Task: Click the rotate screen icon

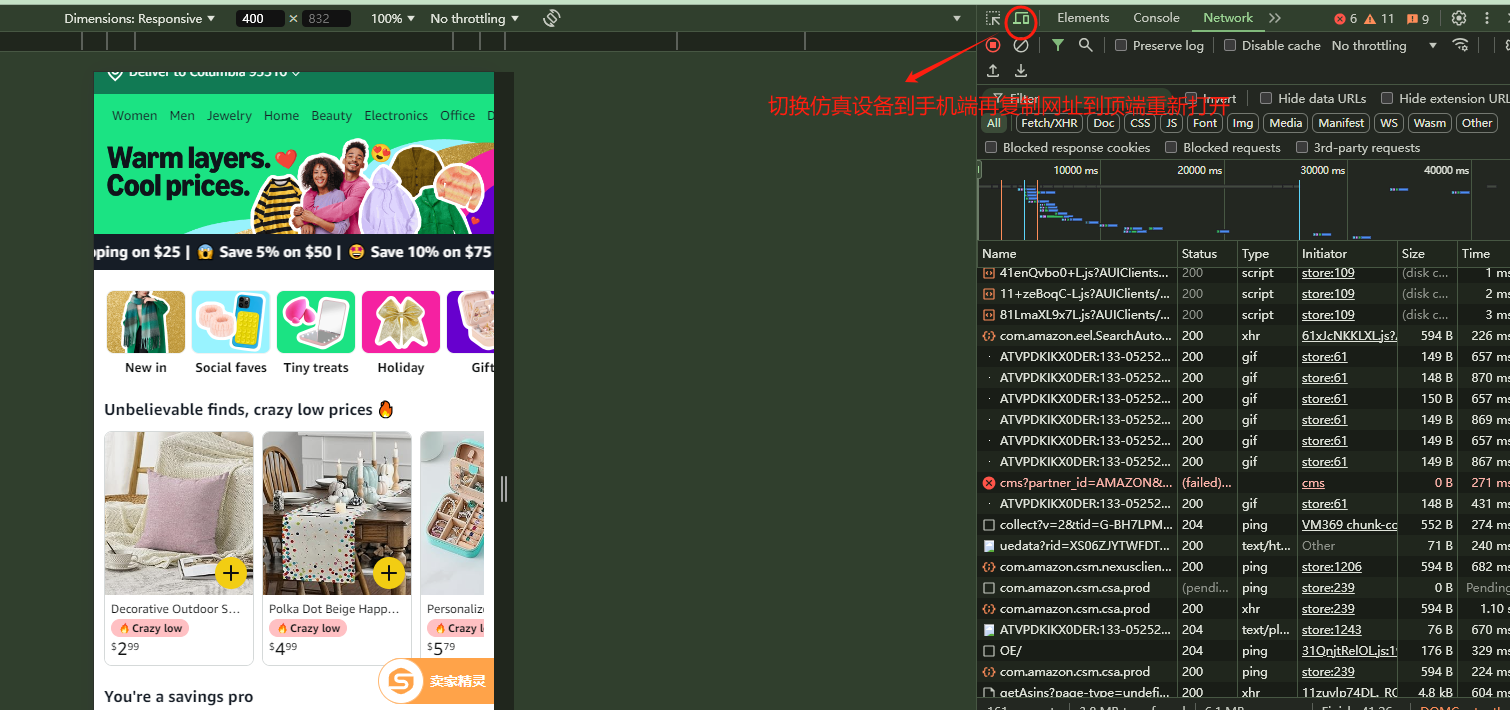Action: pos(551,18)
